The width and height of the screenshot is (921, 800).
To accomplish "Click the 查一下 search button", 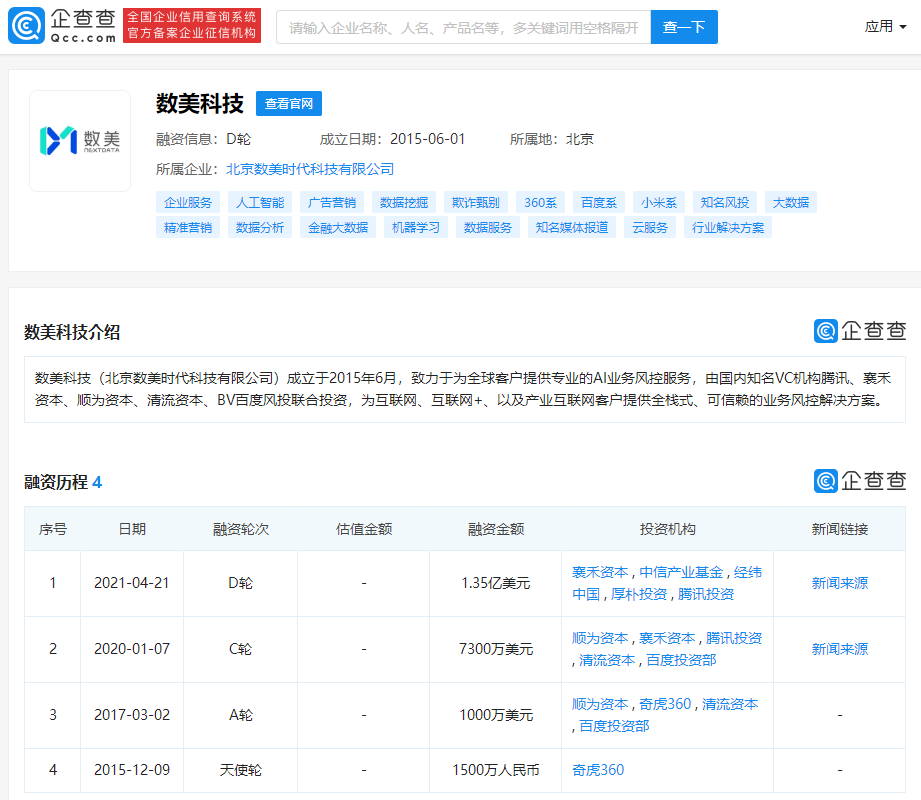I will (684, 27).
